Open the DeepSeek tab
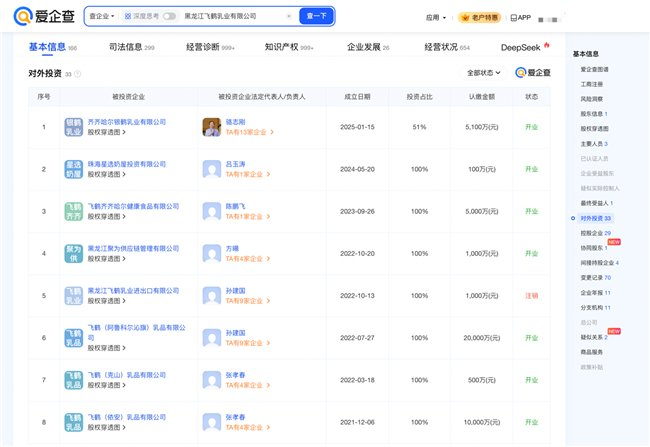The image size is (650, 447). pos(521,47)
